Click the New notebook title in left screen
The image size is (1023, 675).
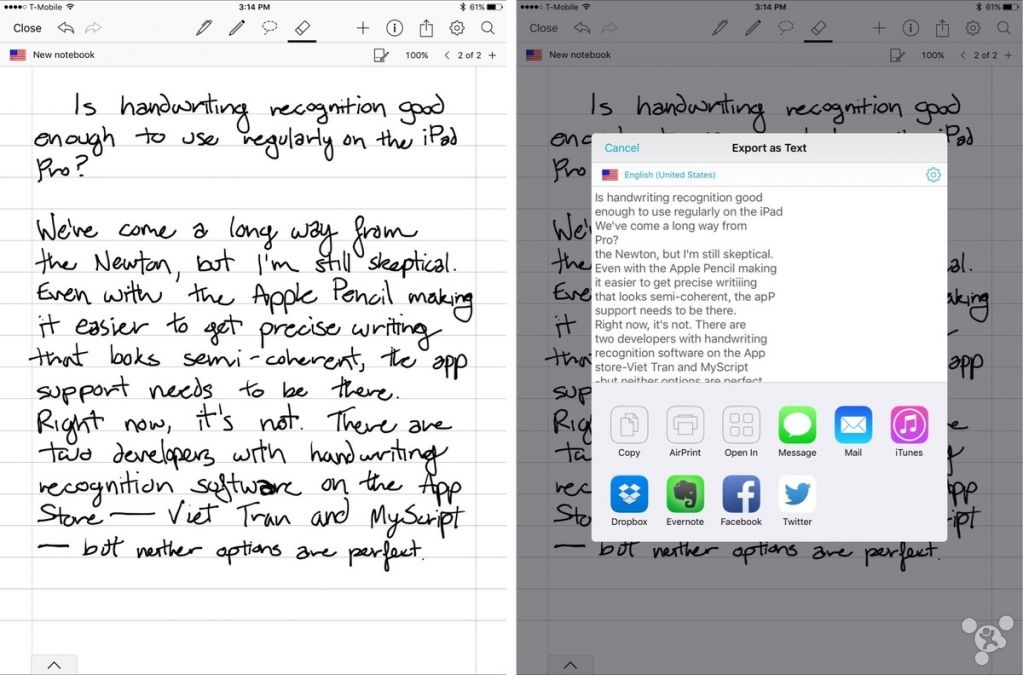point(64,55)
